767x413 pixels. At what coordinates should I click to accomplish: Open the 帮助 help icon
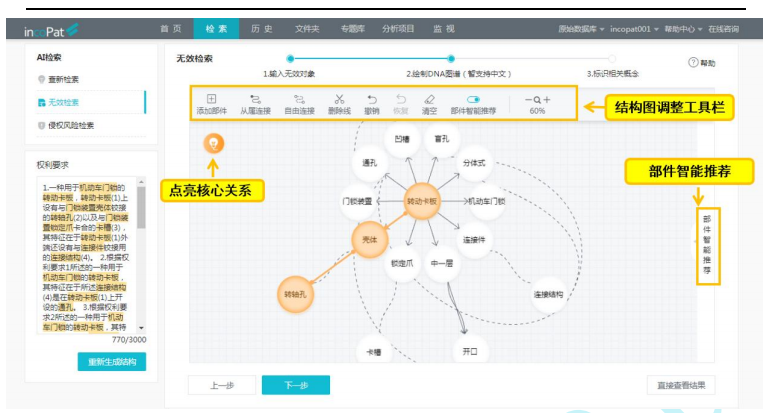pyautogui.click(x=701, y=63)
